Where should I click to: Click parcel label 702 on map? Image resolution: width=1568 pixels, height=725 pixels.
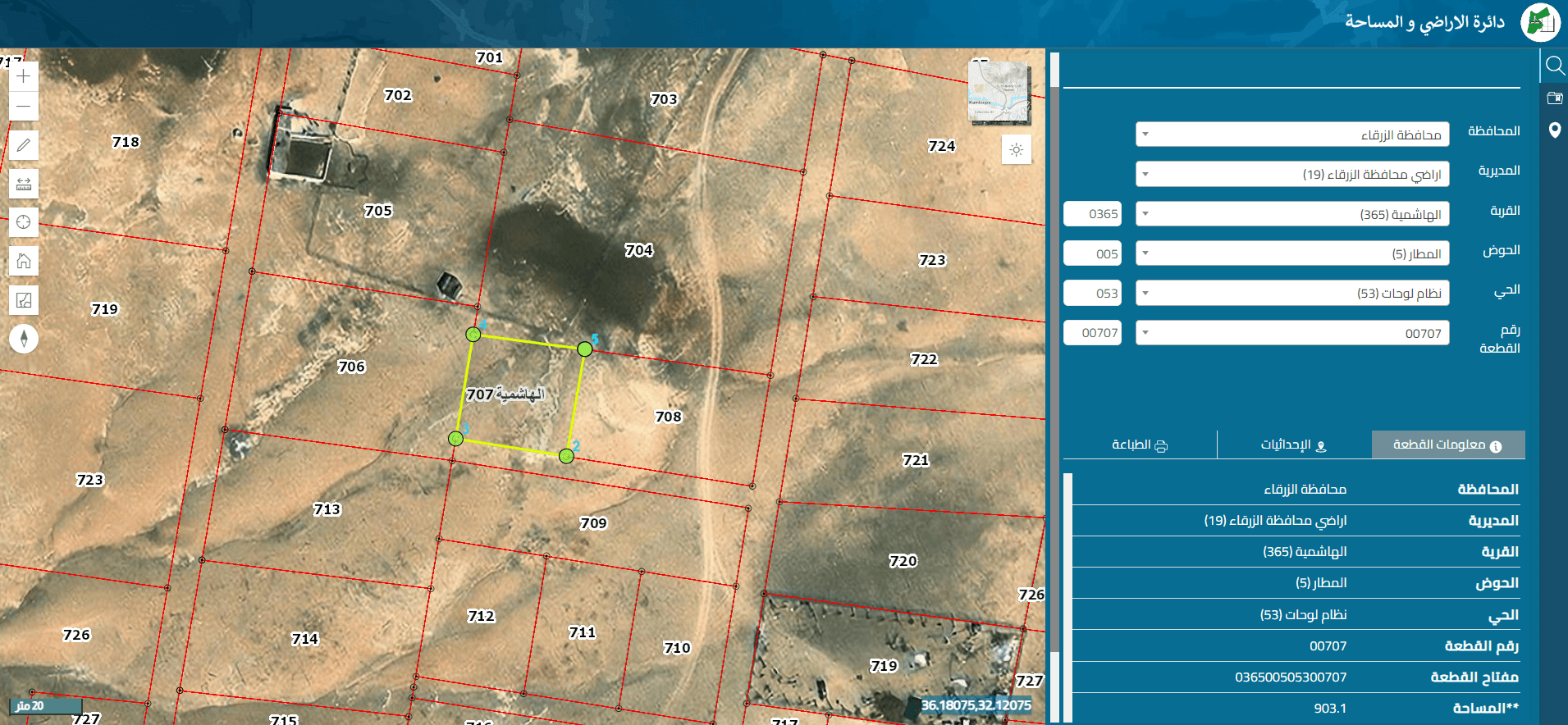tap(398, 95)
